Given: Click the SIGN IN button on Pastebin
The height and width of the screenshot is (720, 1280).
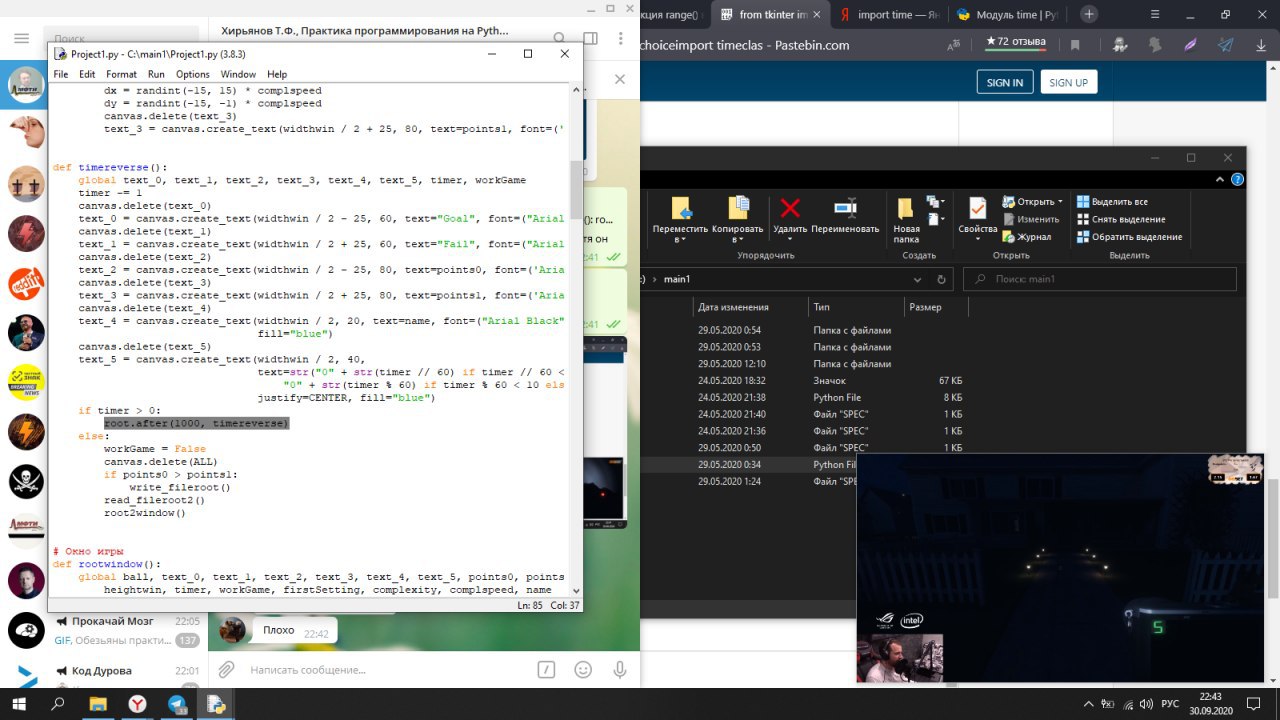Looking at the screenshot, I should pos(1004,82).
